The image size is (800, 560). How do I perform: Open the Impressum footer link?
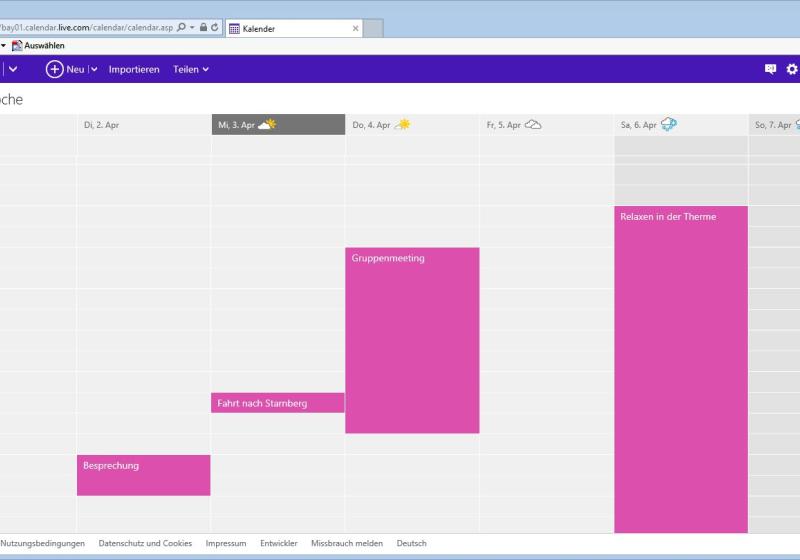(x=226, y=543)
